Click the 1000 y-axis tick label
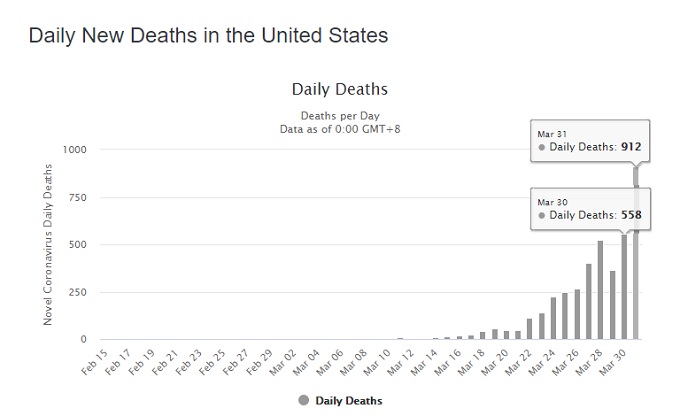The width and height of the screenshot is (680, 416). pos(76,150)
